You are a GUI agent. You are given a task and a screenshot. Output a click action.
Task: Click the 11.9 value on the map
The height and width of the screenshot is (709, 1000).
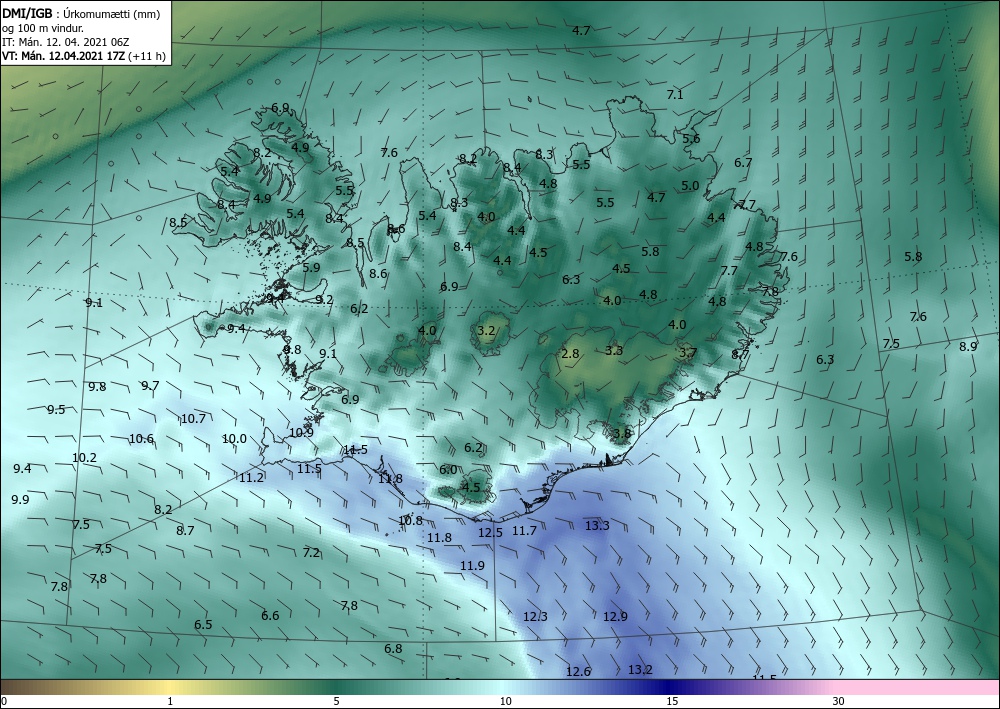pyautogui.click(x=472, y=566)
